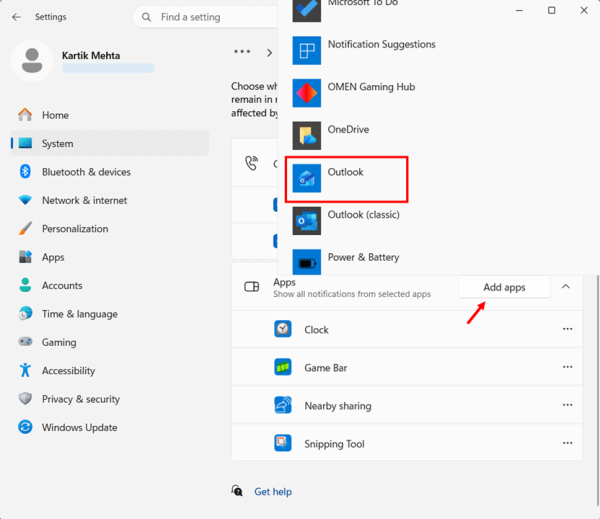Image resolution: width=600 pixels, height=519 pixels.
Task: Open more options for Clock
Action: click(567, 329)
